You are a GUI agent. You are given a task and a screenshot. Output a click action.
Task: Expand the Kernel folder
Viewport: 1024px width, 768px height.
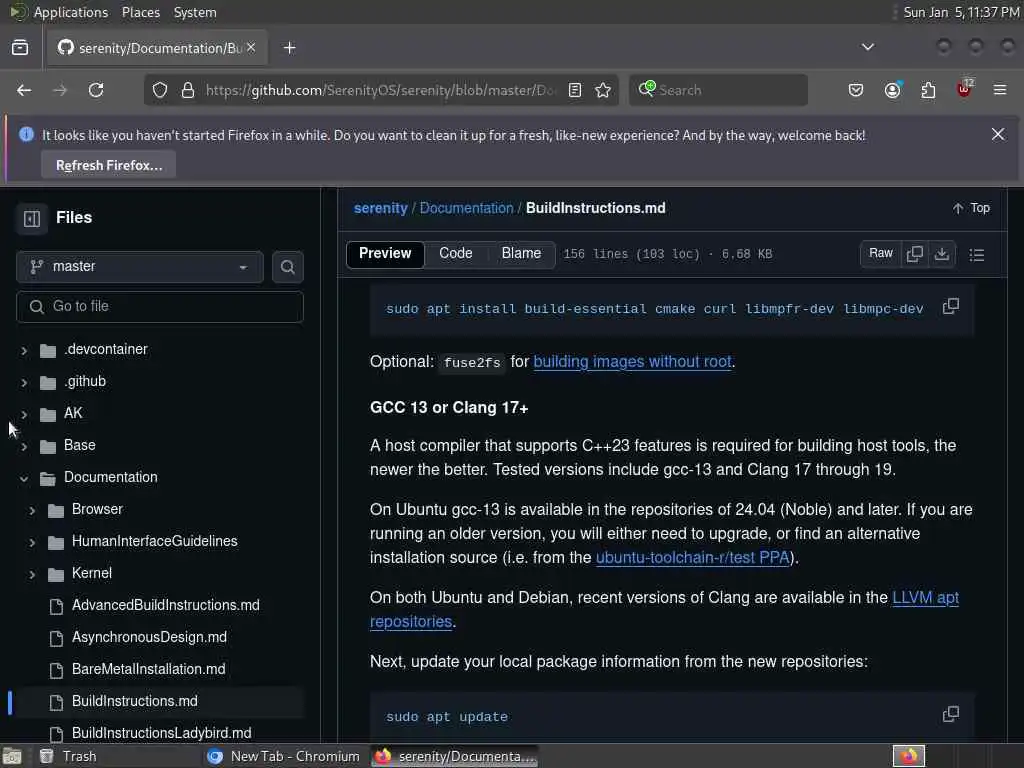[x=32, y=575]
